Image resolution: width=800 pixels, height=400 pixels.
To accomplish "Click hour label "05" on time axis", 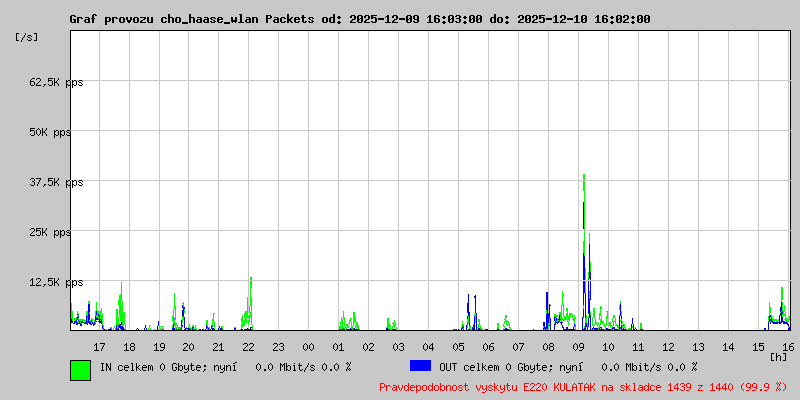I will [458, 347].
